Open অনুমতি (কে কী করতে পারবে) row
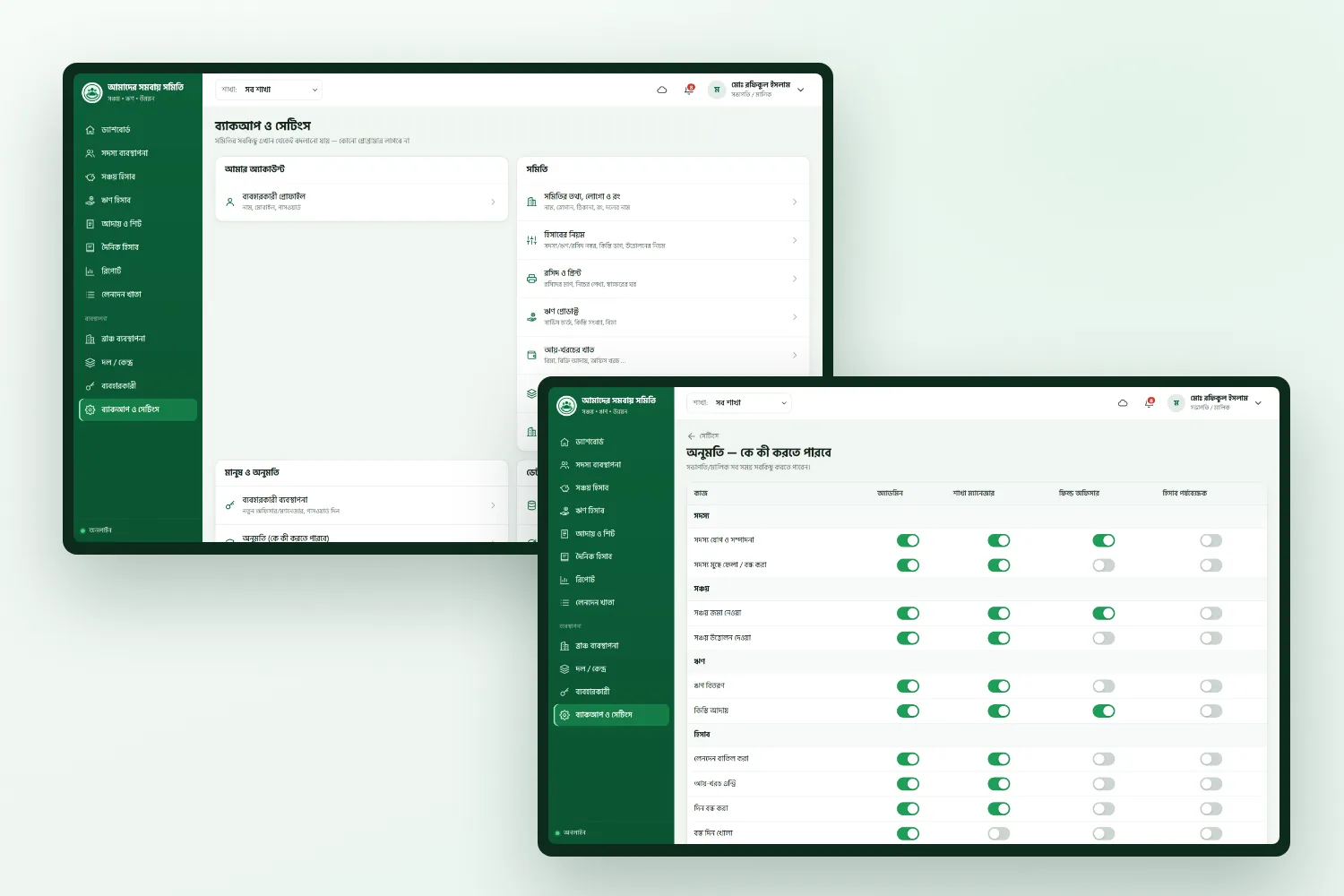This screenshot has width=1344, height=896. tap(362, 535)
